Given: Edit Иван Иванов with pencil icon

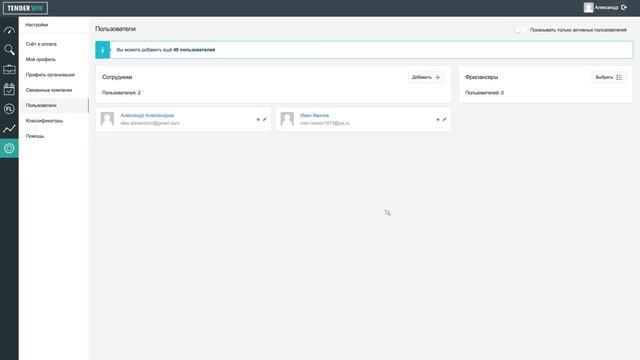Looking at the screenshot, I should [444, 119].
